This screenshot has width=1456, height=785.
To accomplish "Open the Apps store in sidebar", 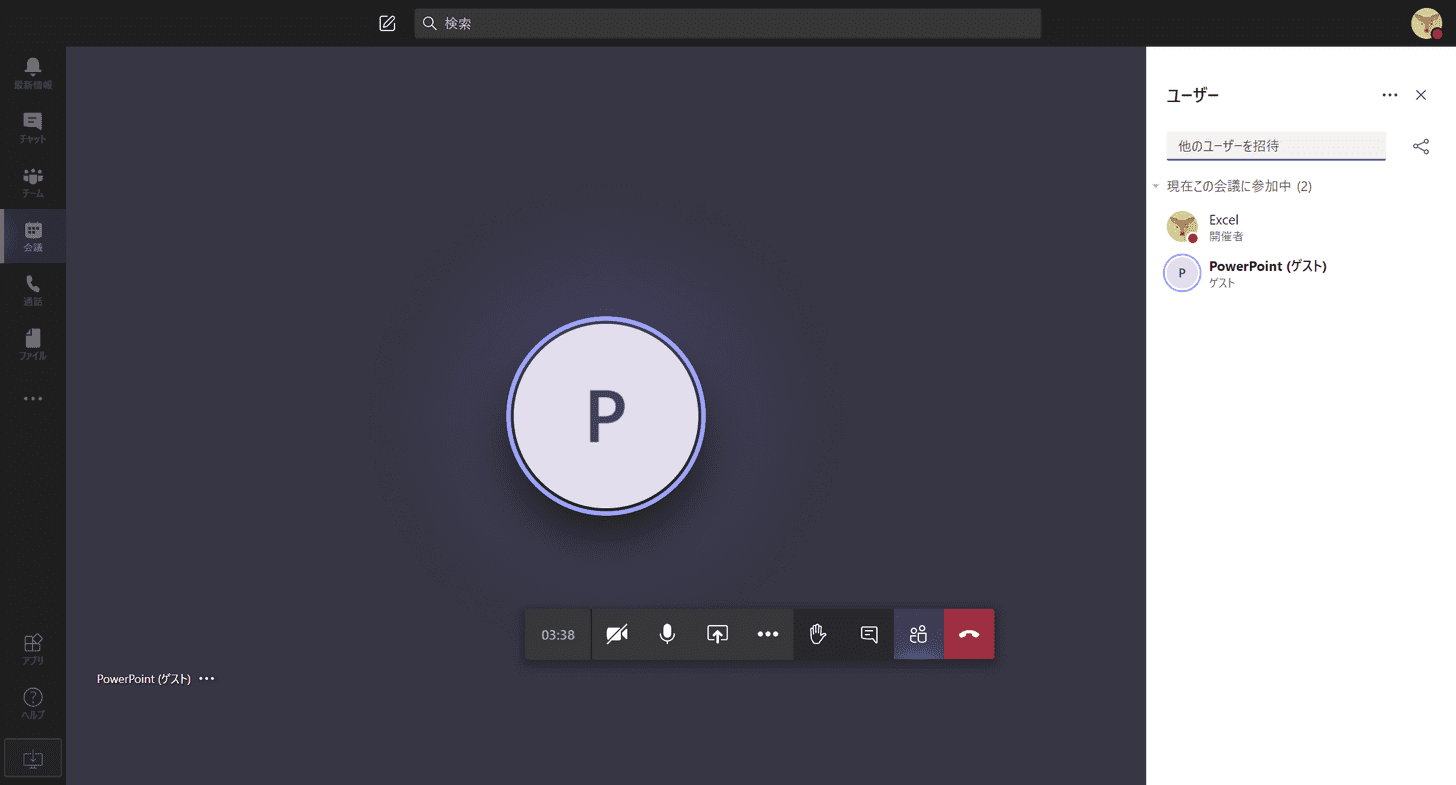I will click(33, 649).
